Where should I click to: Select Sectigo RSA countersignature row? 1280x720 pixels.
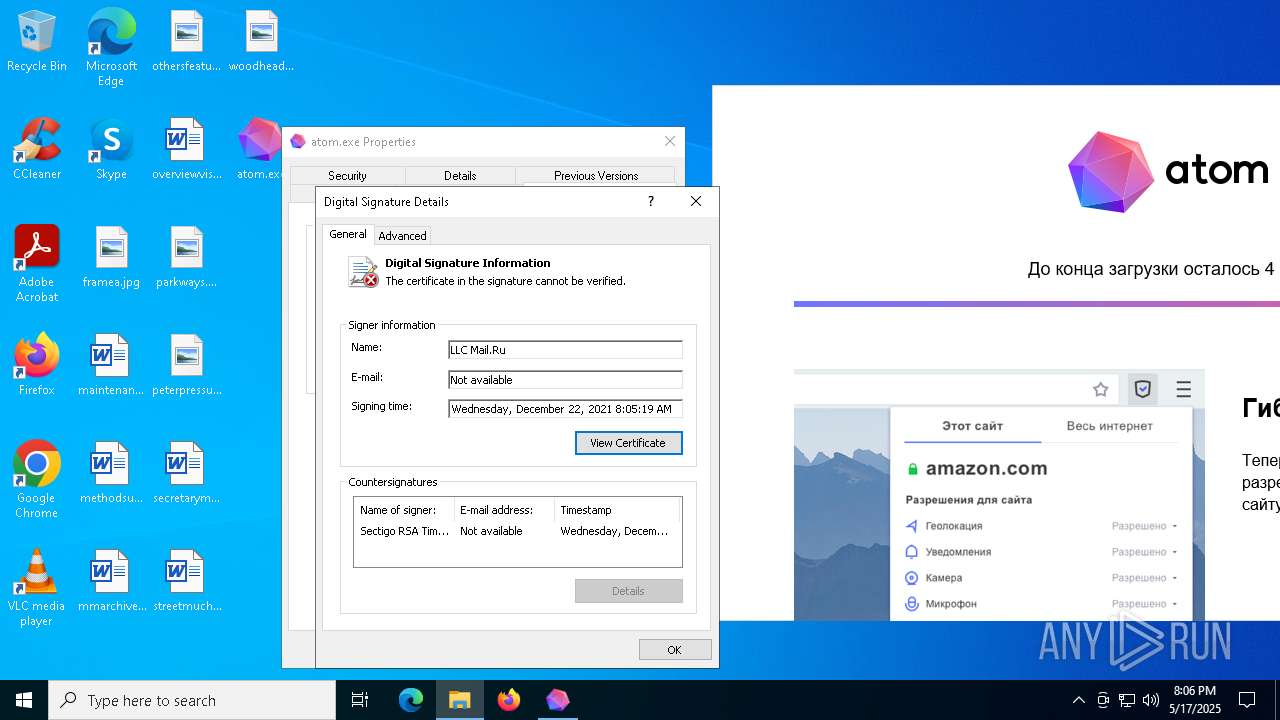[x=517, y=531]
